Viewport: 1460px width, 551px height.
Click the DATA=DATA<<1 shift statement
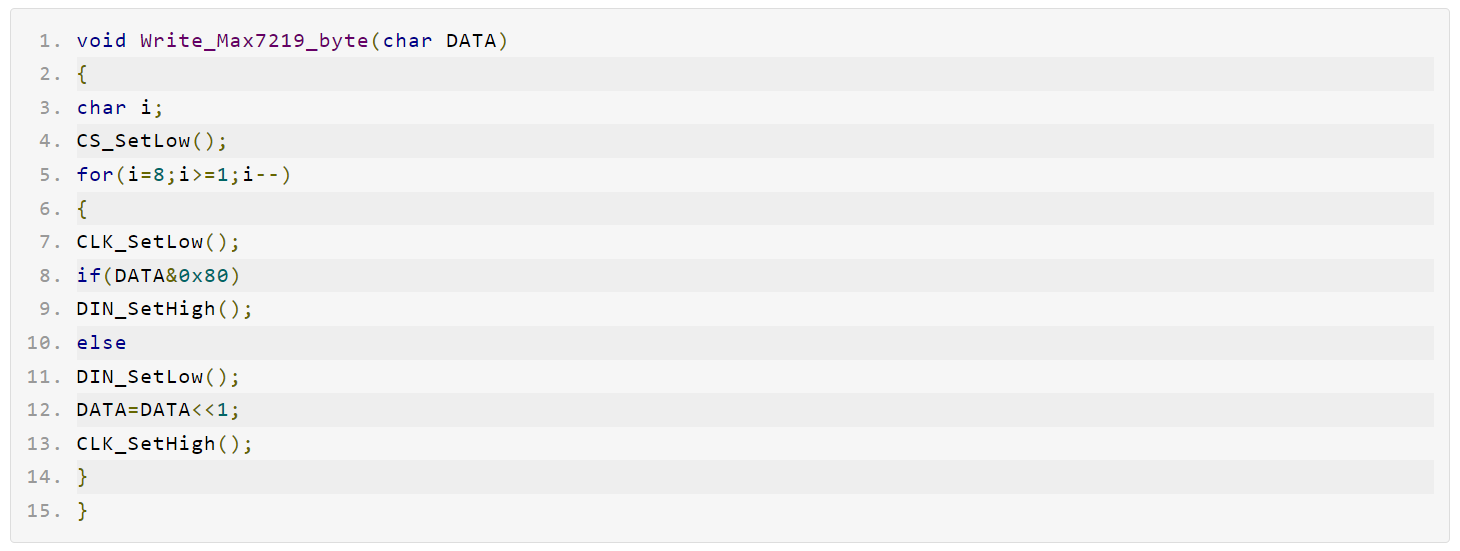click(158, 410)
